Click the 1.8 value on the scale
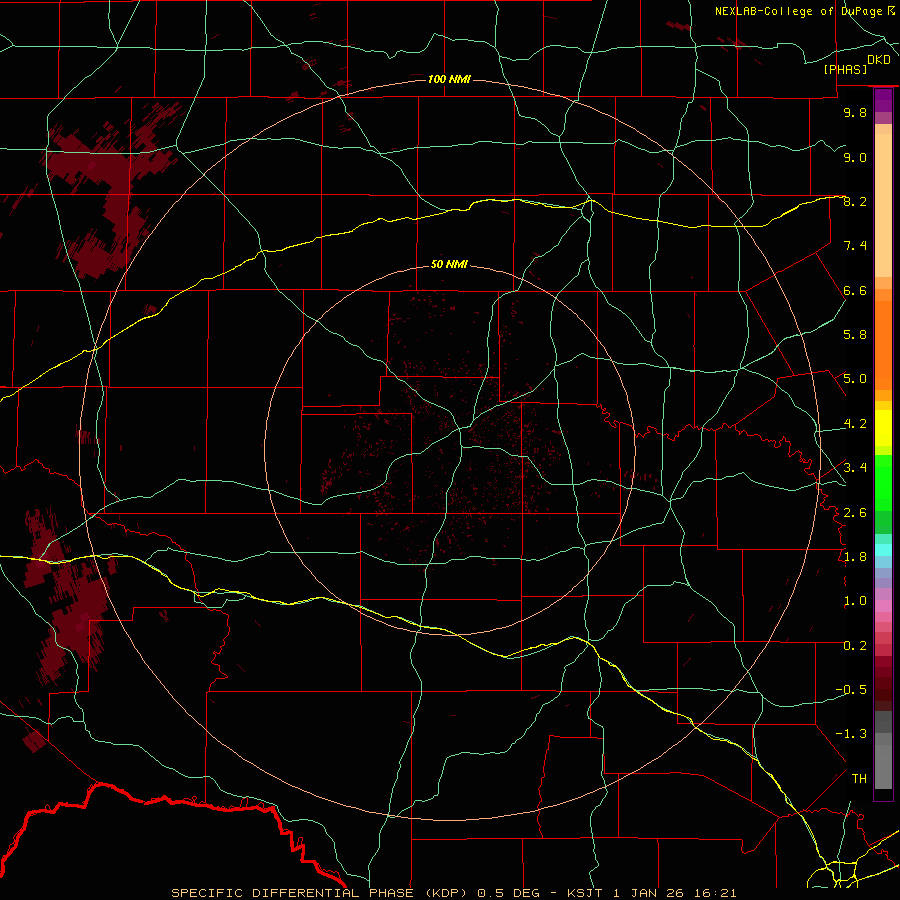Viewport: 900px width, 900px height. pyautogui.click(x=855, y=557)
